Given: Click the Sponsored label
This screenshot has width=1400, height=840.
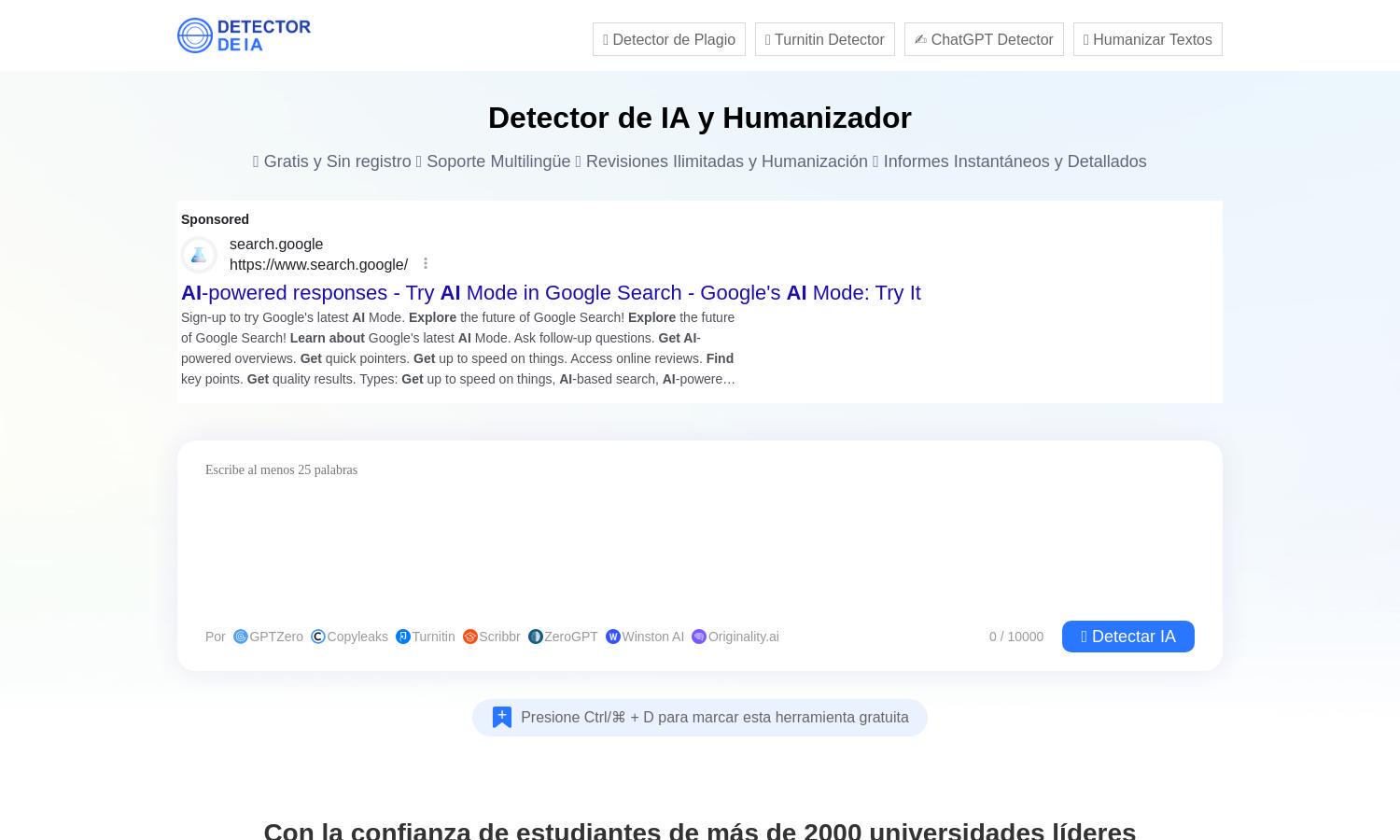Looking at the screenshot, I should pos(215,219).
